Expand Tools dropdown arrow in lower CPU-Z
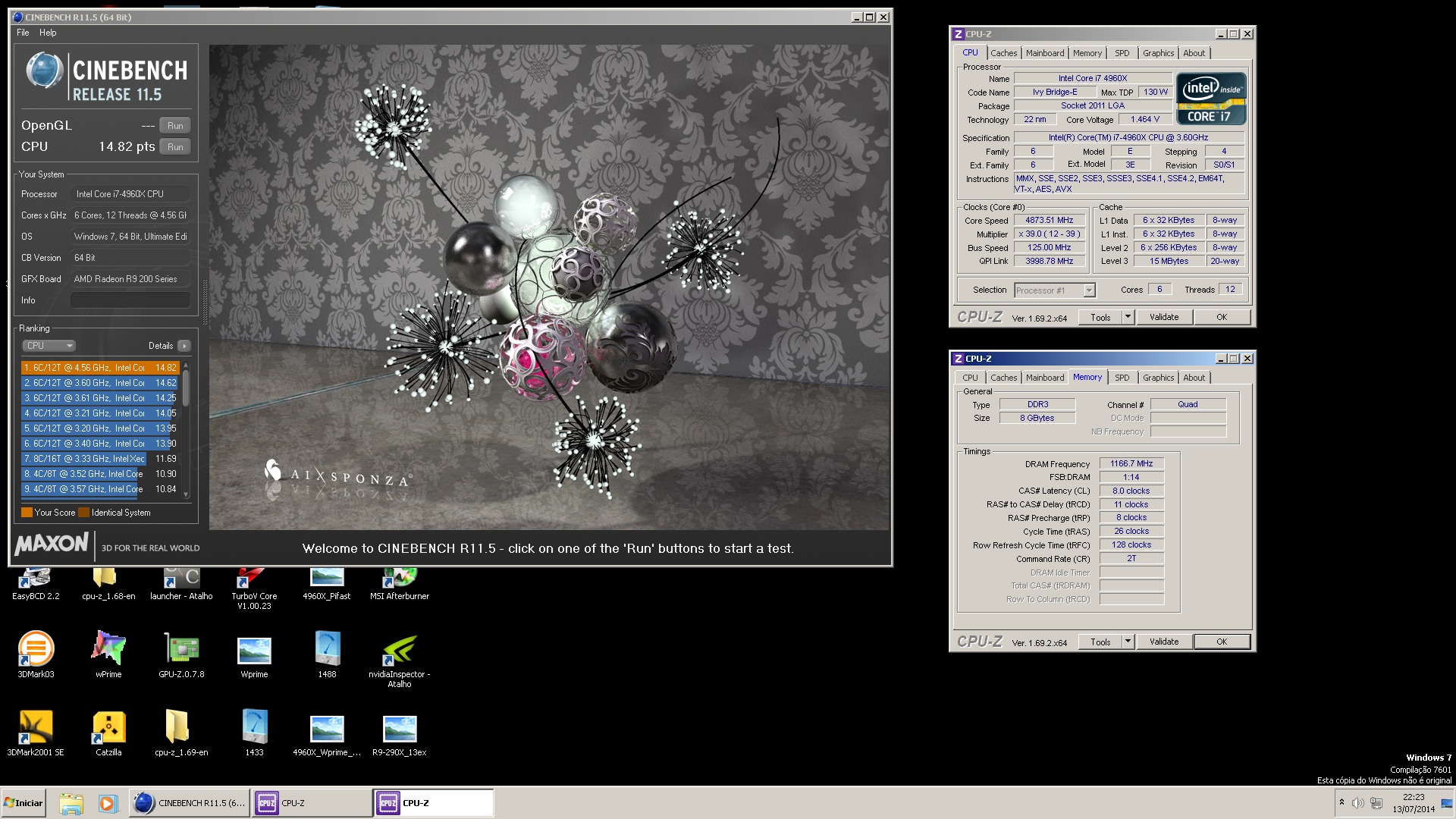Screen dimensions: 1456x819 point(1128,642)
